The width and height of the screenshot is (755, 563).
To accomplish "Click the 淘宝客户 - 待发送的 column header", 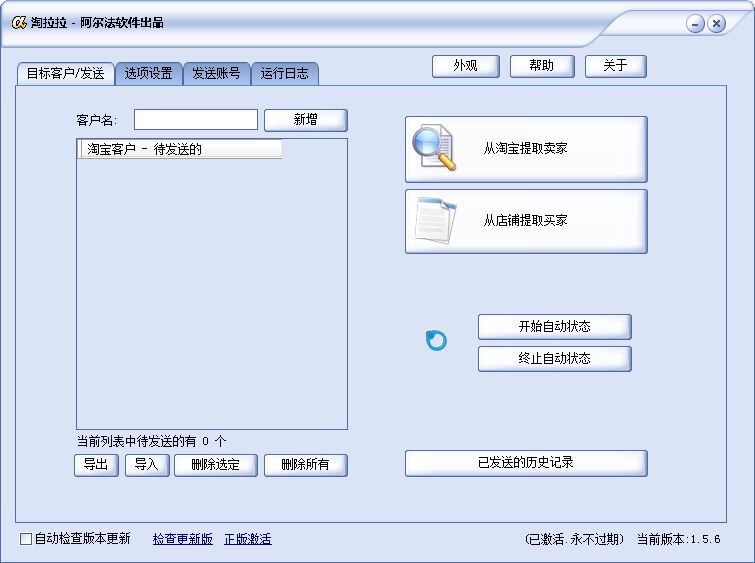I will click(x=180, y=149).
